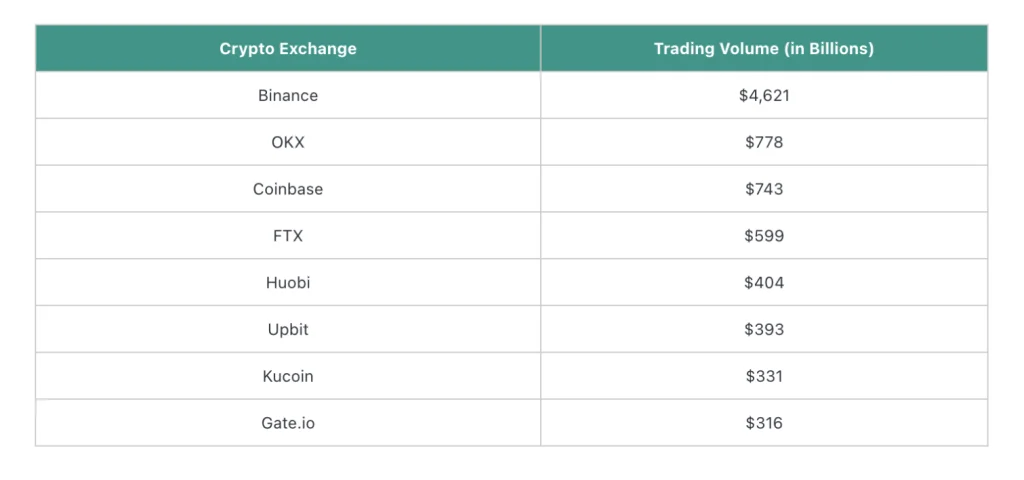Click the $404 trading volume value
The image size is (1024, 480).
[764, 283]
